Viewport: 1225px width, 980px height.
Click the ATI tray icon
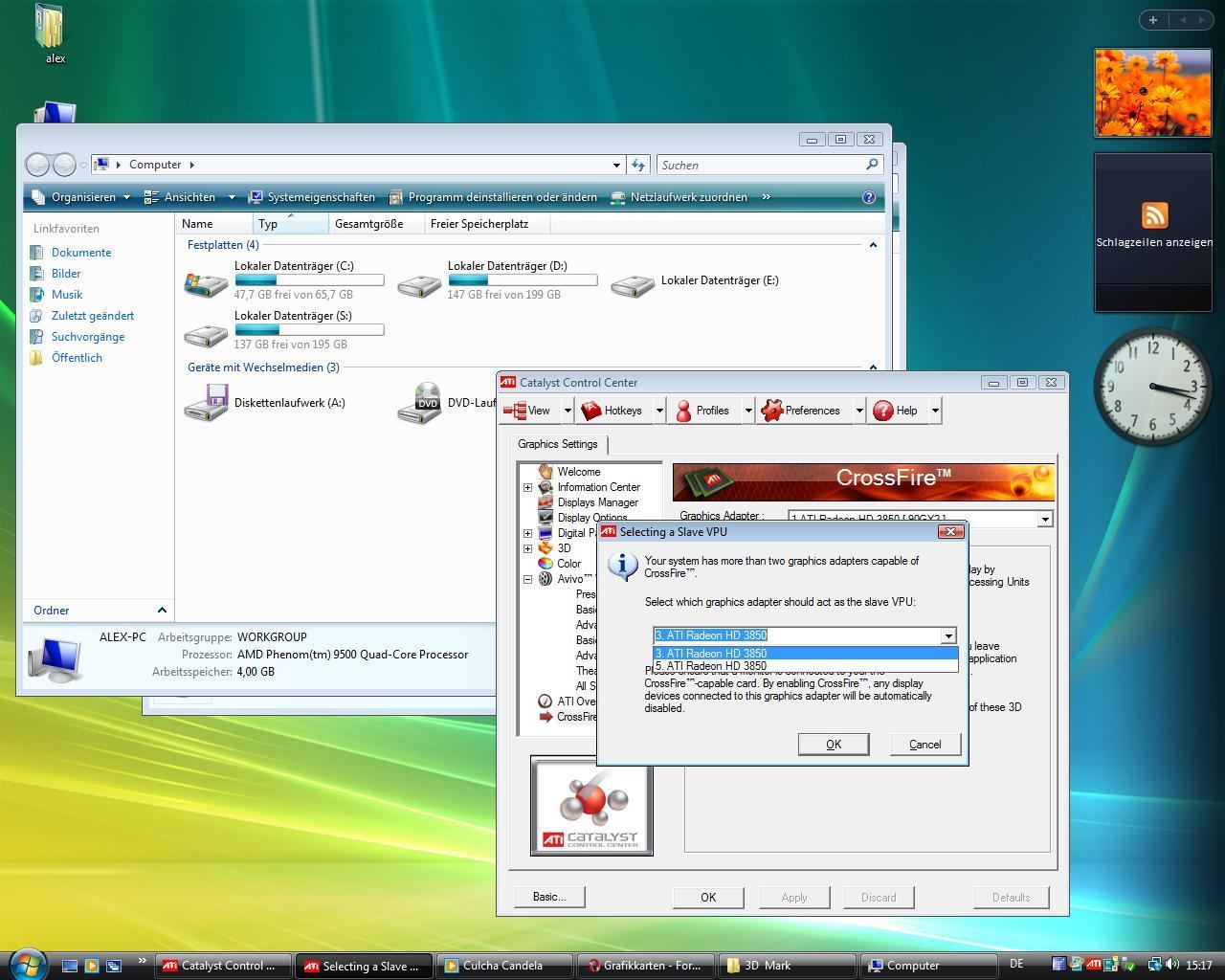[1093, 965]
